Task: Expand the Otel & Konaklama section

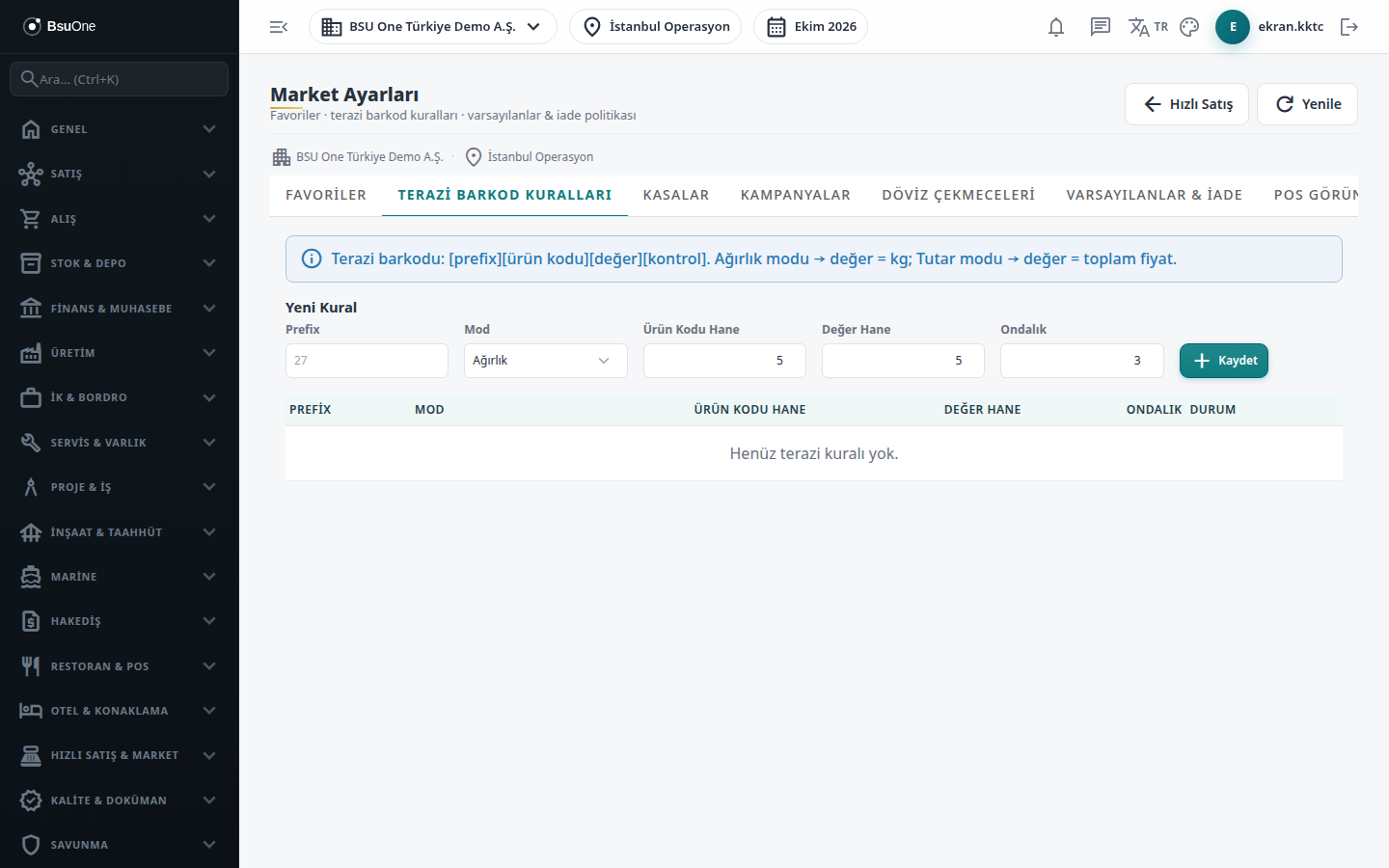Action: 120,711
